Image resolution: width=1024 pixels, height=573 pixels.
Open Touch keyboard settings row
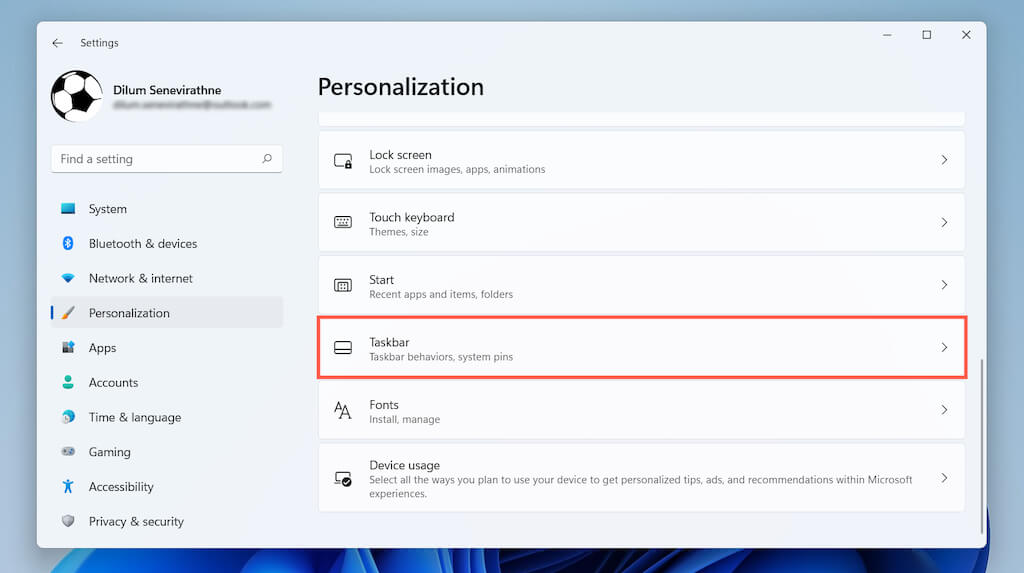click(641, 222)
